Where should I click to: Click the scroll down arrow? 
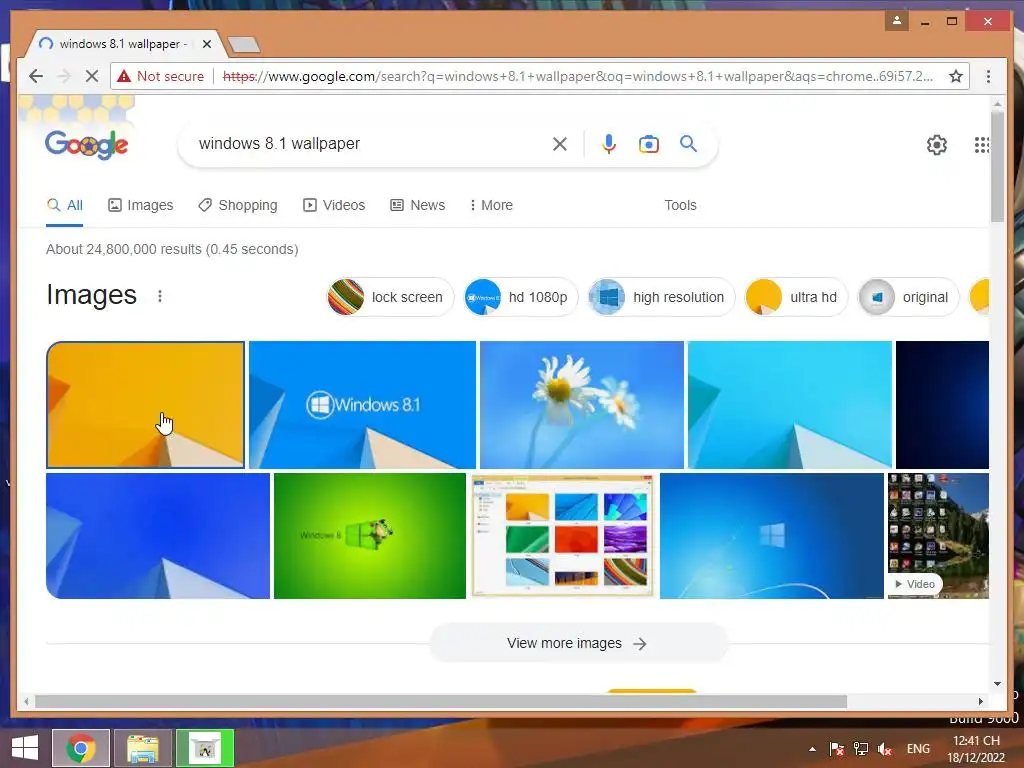(997, 684)
